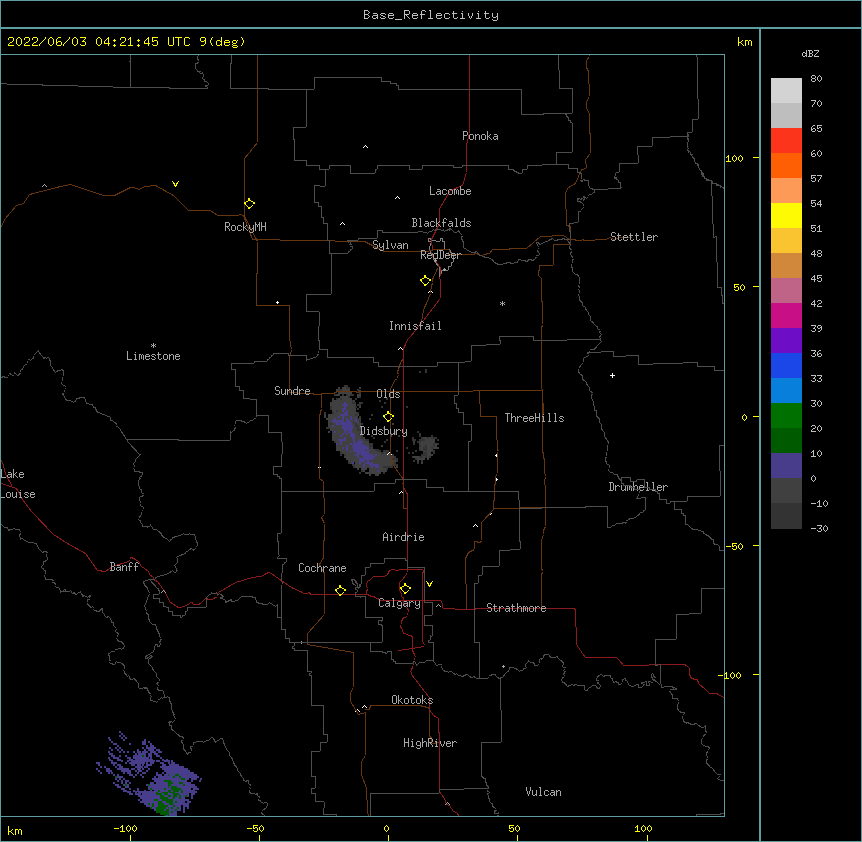Click the 57 value in the dBZ legend
This screenshot has width=862, height=842.
pyautogui.click(x=816, y=178)
